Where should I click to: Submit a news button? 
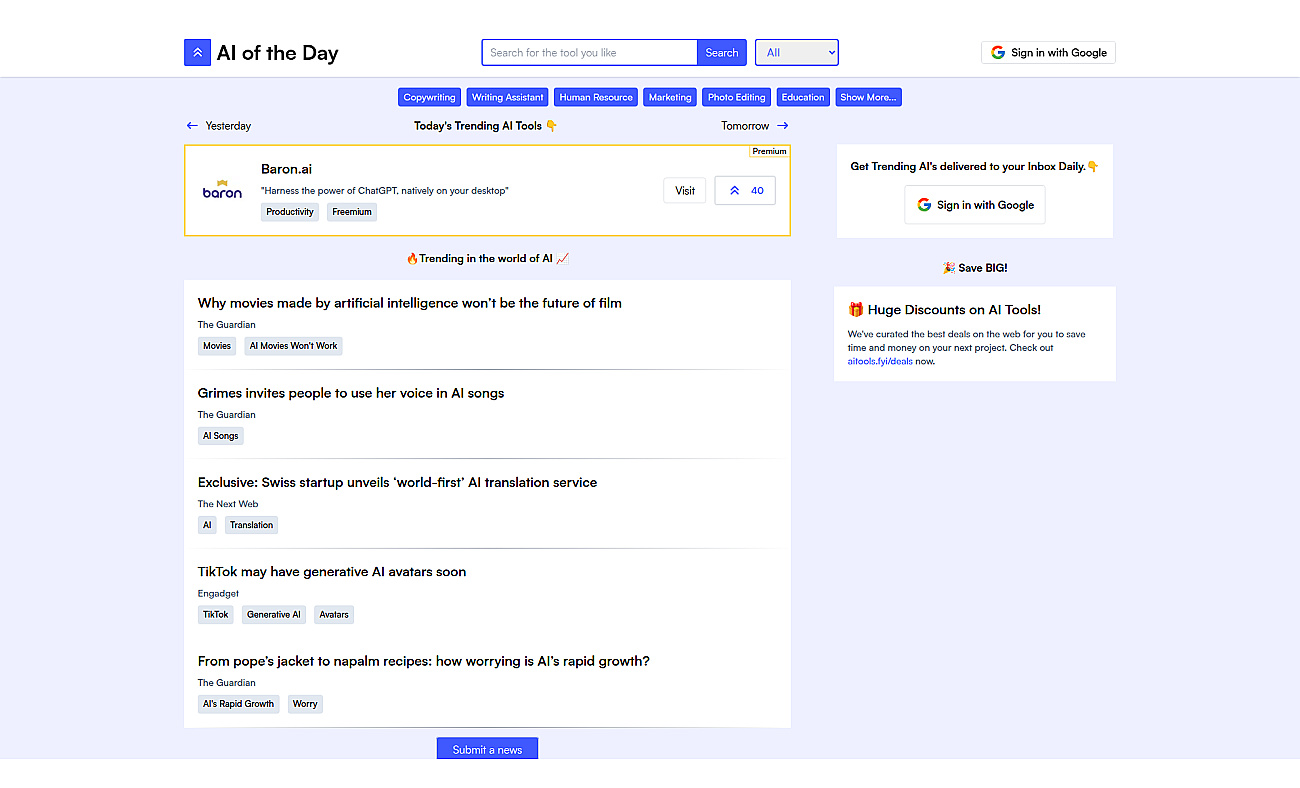coord(487,749)
